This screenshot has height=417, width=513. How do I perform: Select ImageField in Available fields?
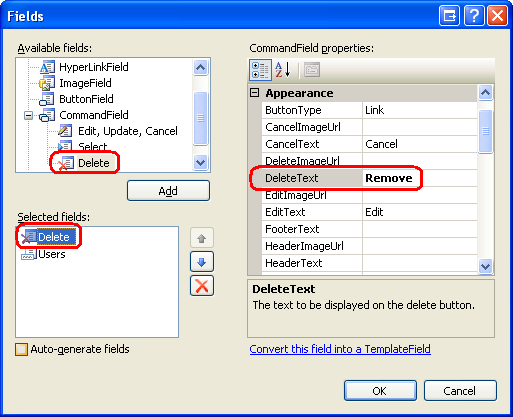(85, 83)
